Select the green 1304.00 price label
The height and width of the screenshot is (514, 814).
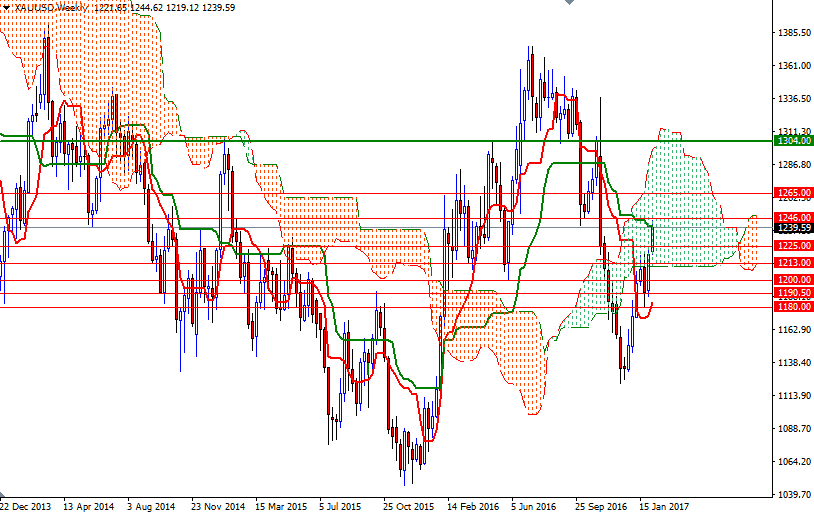[x=791, y=142]
